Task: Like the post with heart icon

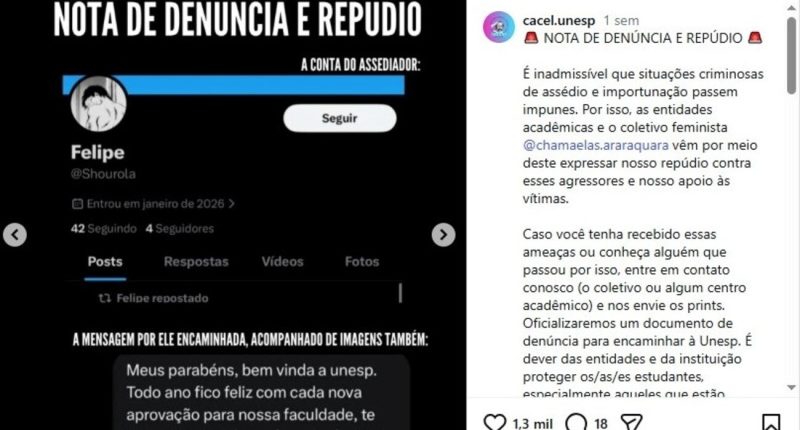Action: click(x=494, y=423)
